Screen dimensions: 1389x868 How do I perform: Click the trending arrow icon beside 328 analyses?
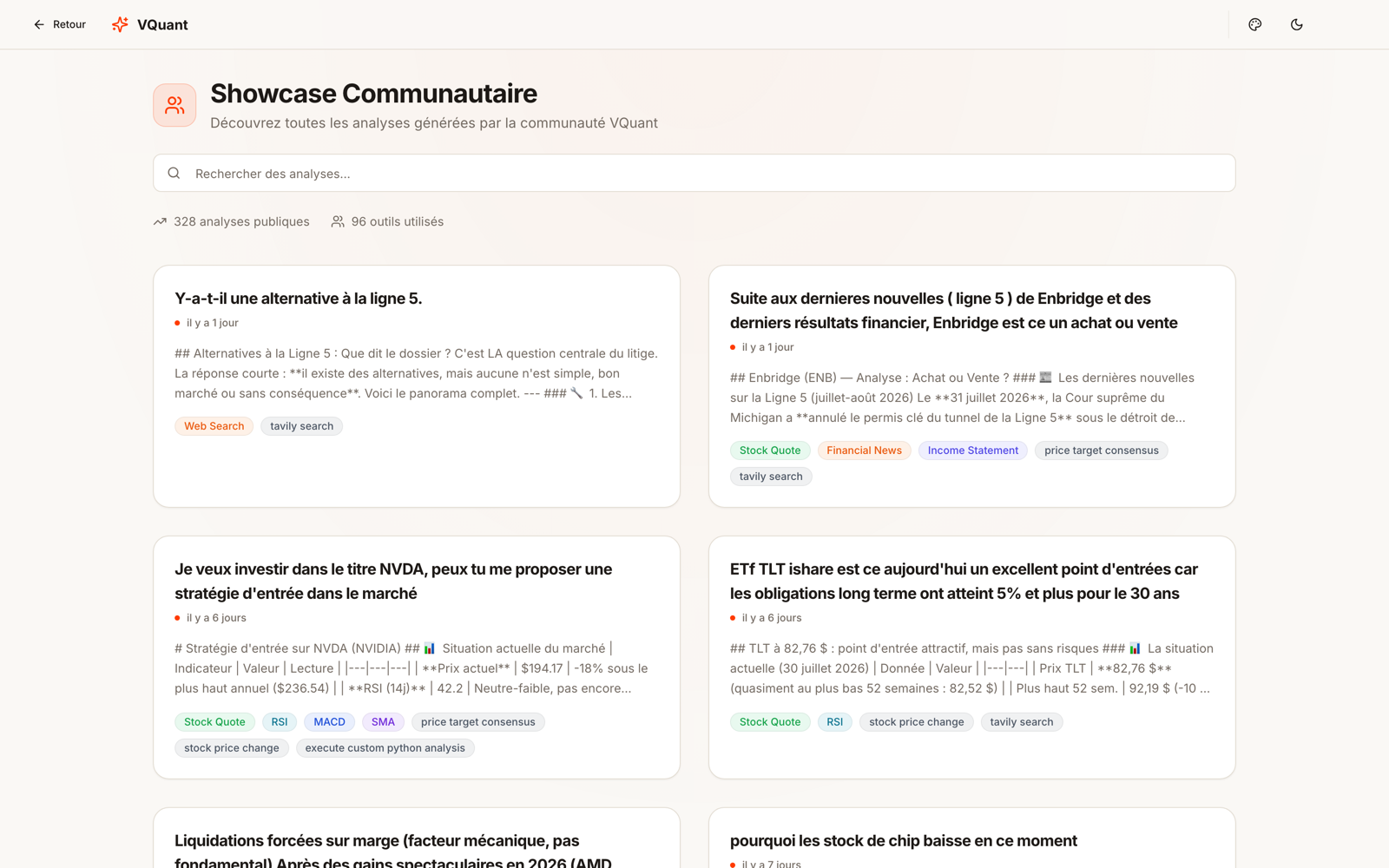[160, 221]
